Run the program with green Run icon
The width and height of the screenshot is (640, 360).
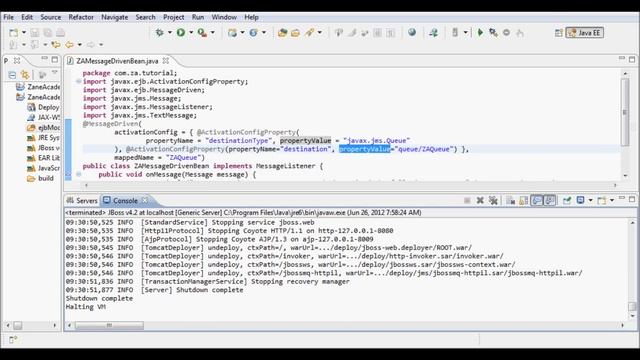pos(181,33)
